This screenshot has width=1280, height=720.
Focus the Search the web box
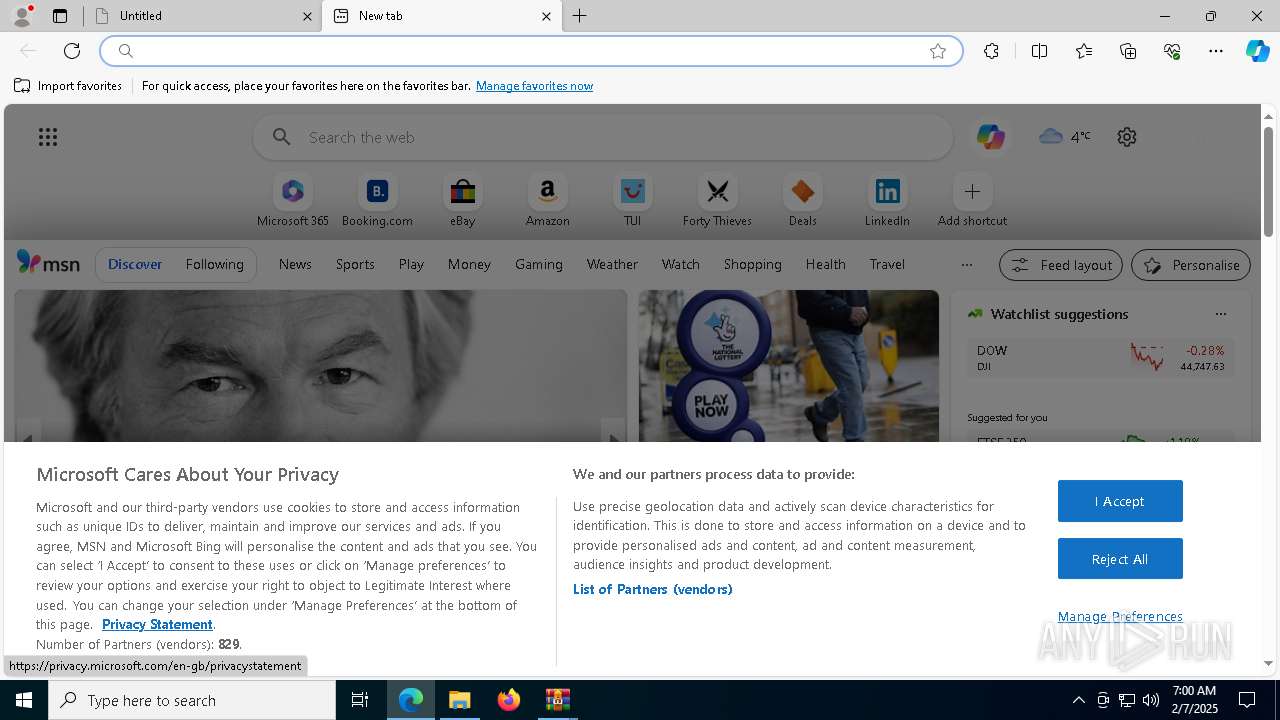603,137
